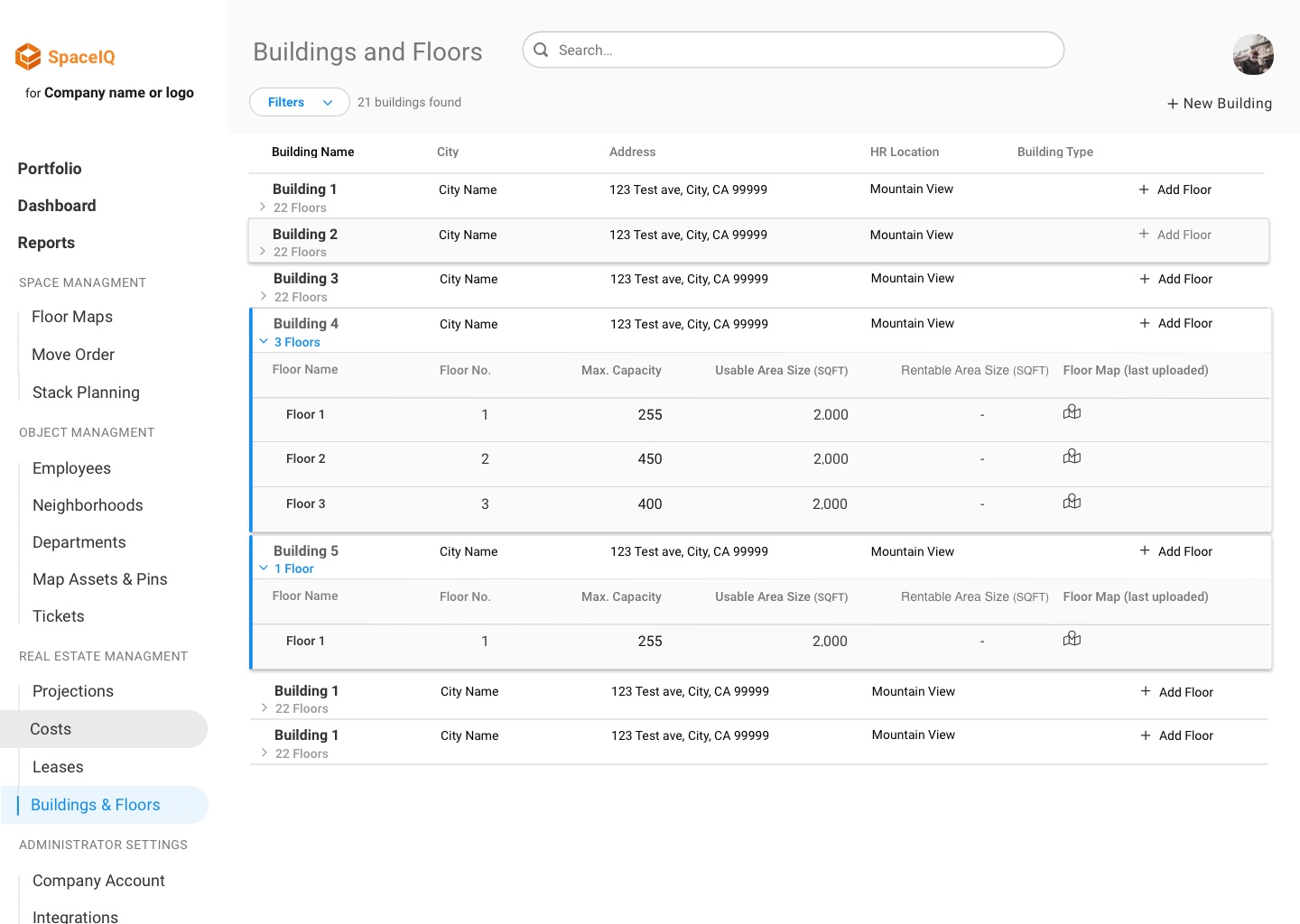Viewport: 1300px width, 924px height.
Task: Click the HR Location column header
Action: 905,152
